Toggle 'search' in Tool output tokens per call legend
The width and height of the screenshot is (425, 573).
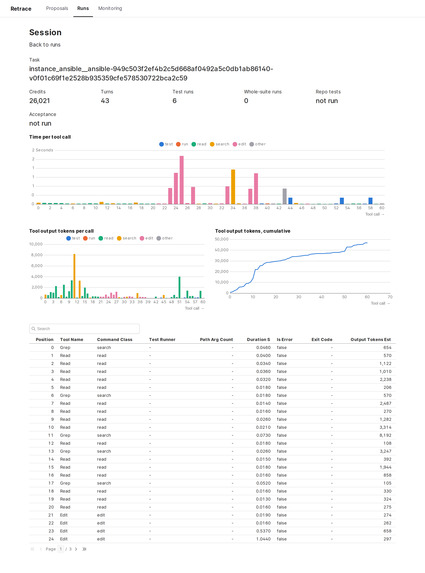pyautogui.click(x=127, y=238)
